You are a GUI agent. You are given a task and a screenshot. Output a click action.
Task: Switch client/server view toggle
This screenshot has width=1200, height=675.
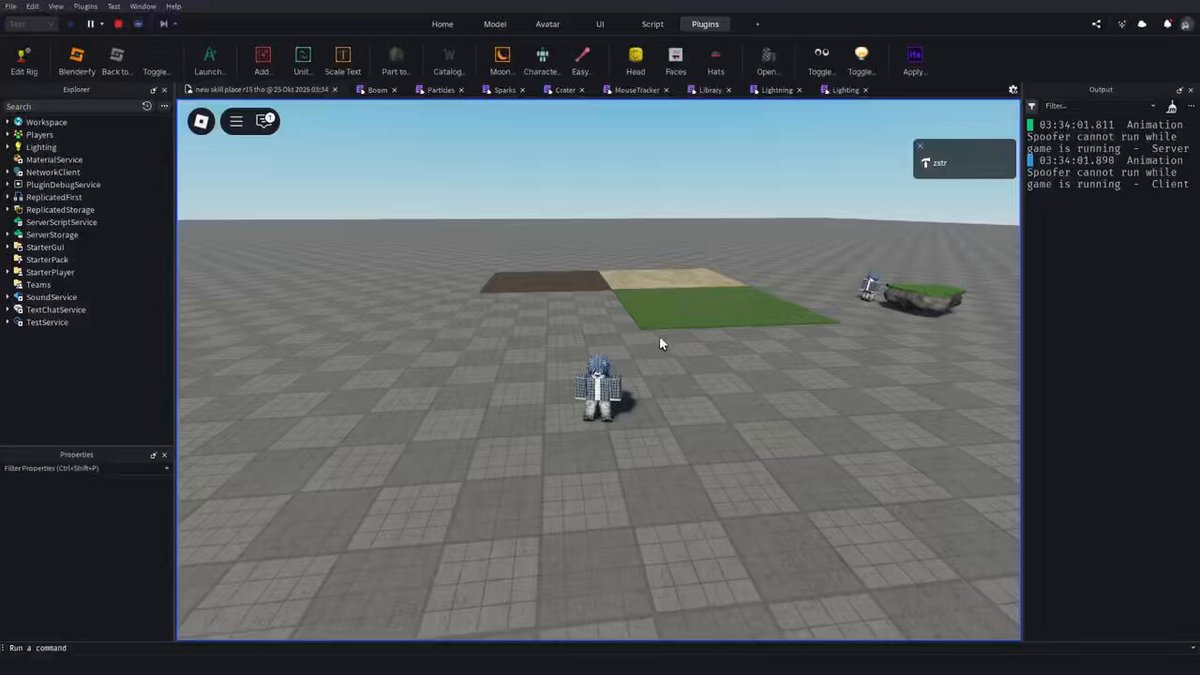[x=138, y=24]
